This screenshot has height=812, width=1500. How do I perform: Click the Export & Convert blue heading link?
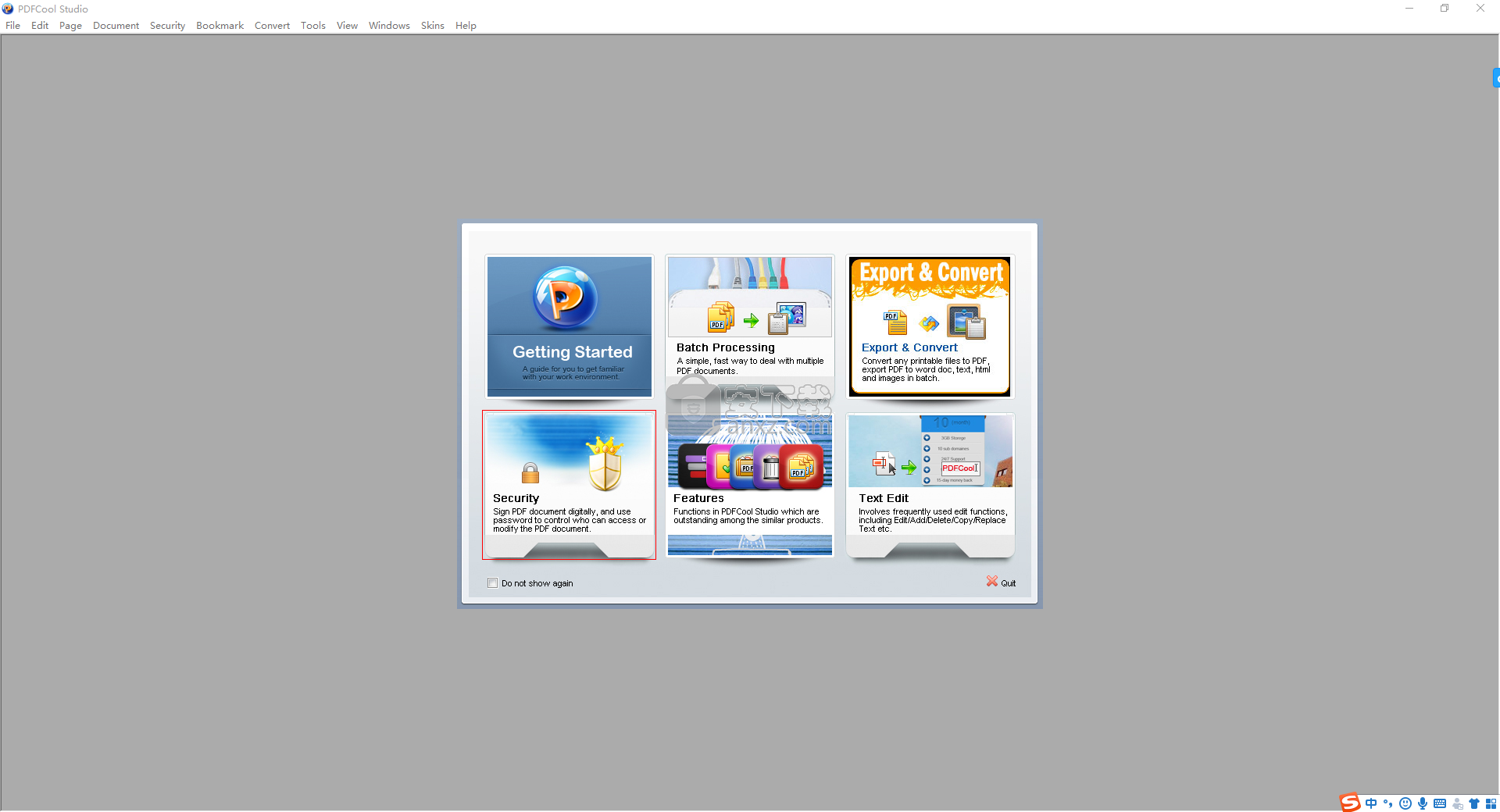click(x=909, y=347)
